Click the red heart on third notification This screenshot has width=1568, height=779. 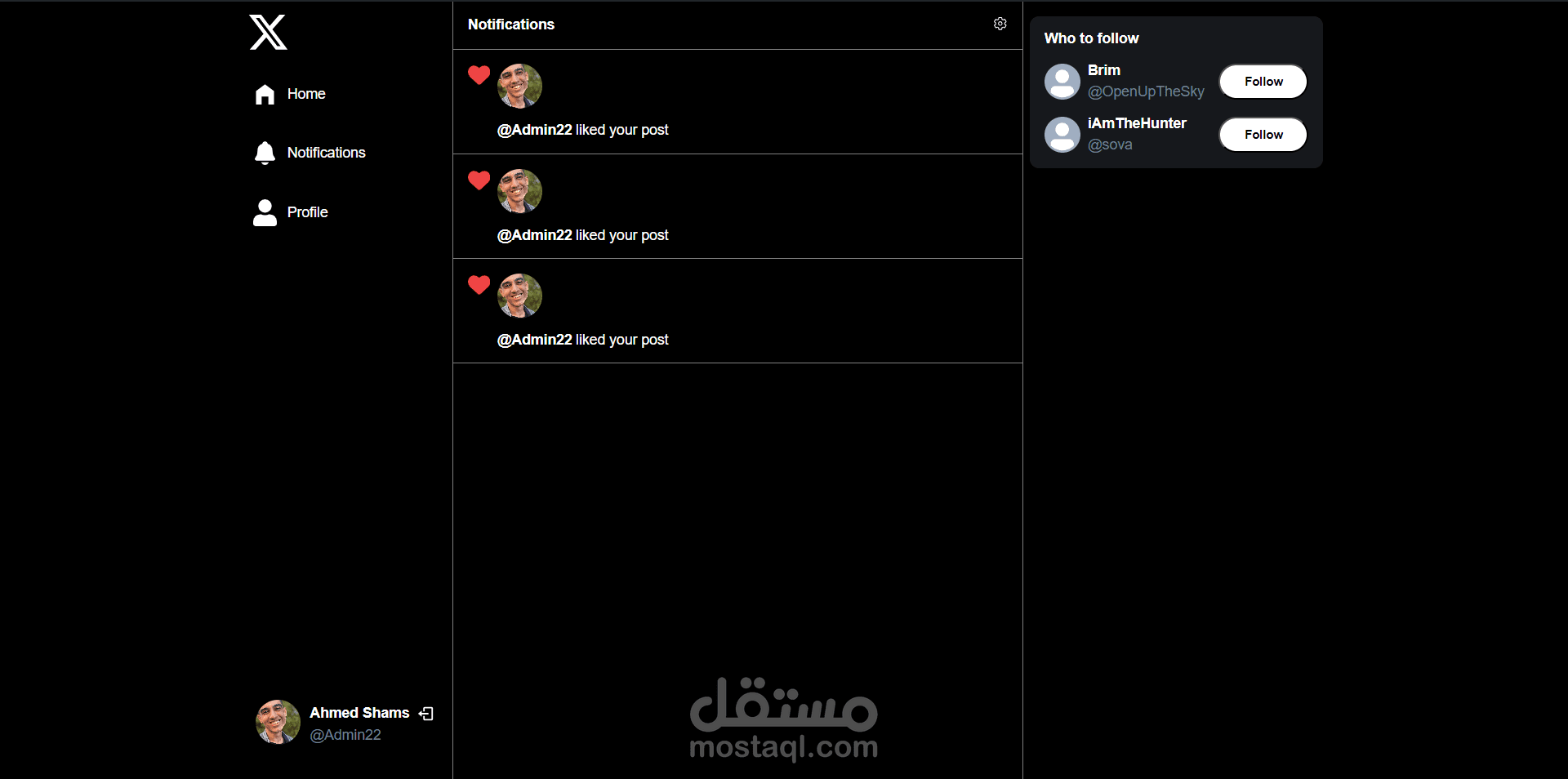point(479,285)
